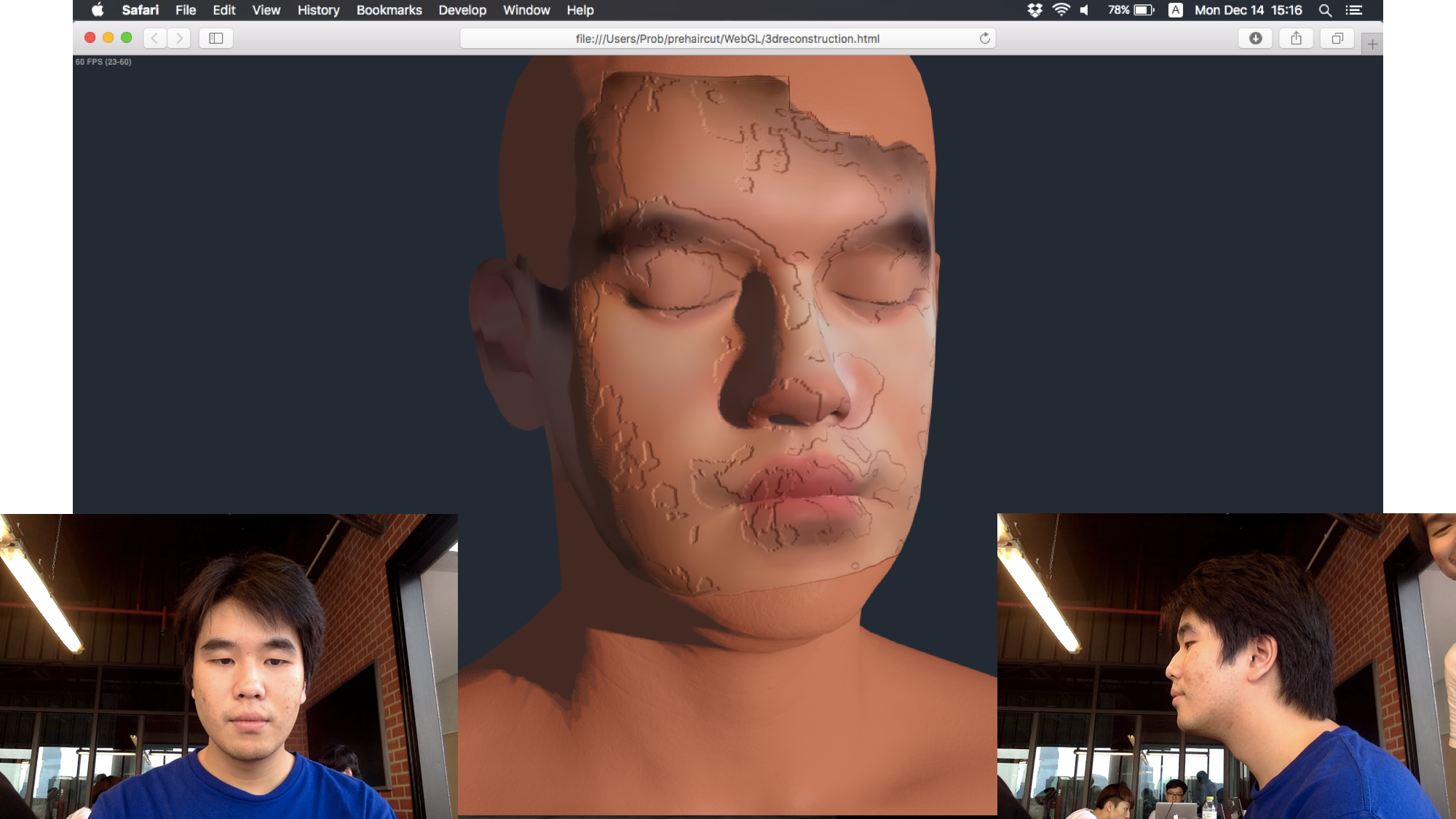Screen dimensions: 1456x819
Task: Open the Apple menu
Action: pos(98,10)
